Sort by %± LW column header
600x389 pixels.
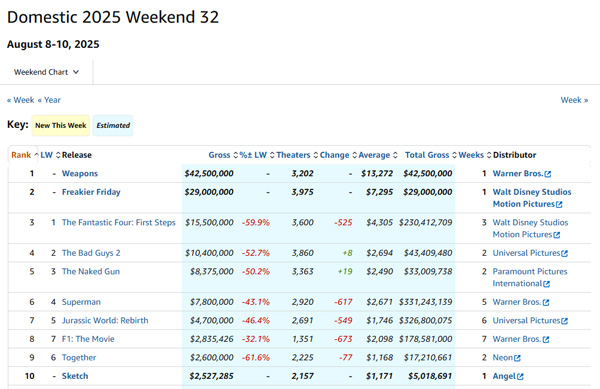[253, 155]
